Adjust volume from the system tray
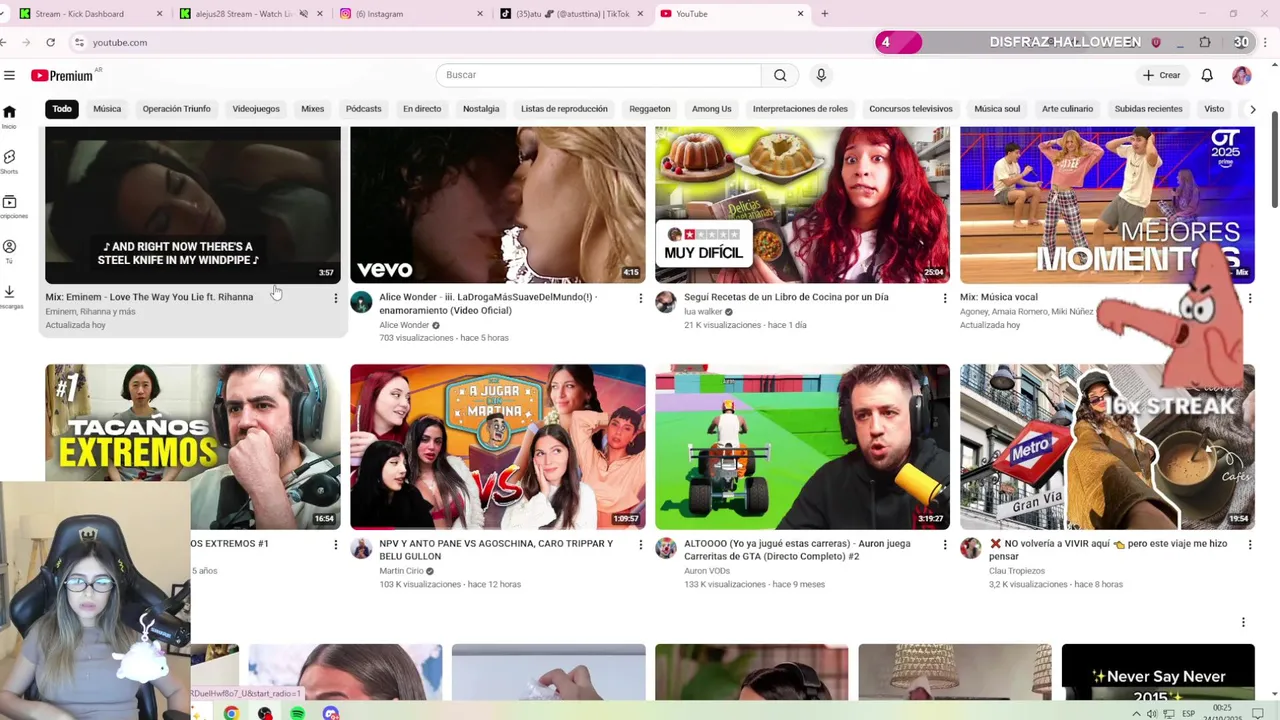The height and width of the screenshot is (720, 1280). point(1152,713)
